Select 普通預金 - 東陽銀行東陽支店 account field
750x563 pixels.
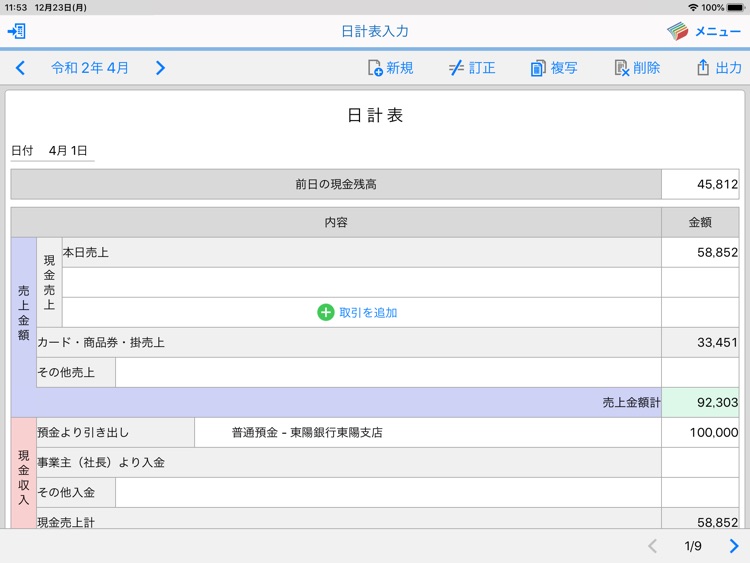(x=428, y=432)
